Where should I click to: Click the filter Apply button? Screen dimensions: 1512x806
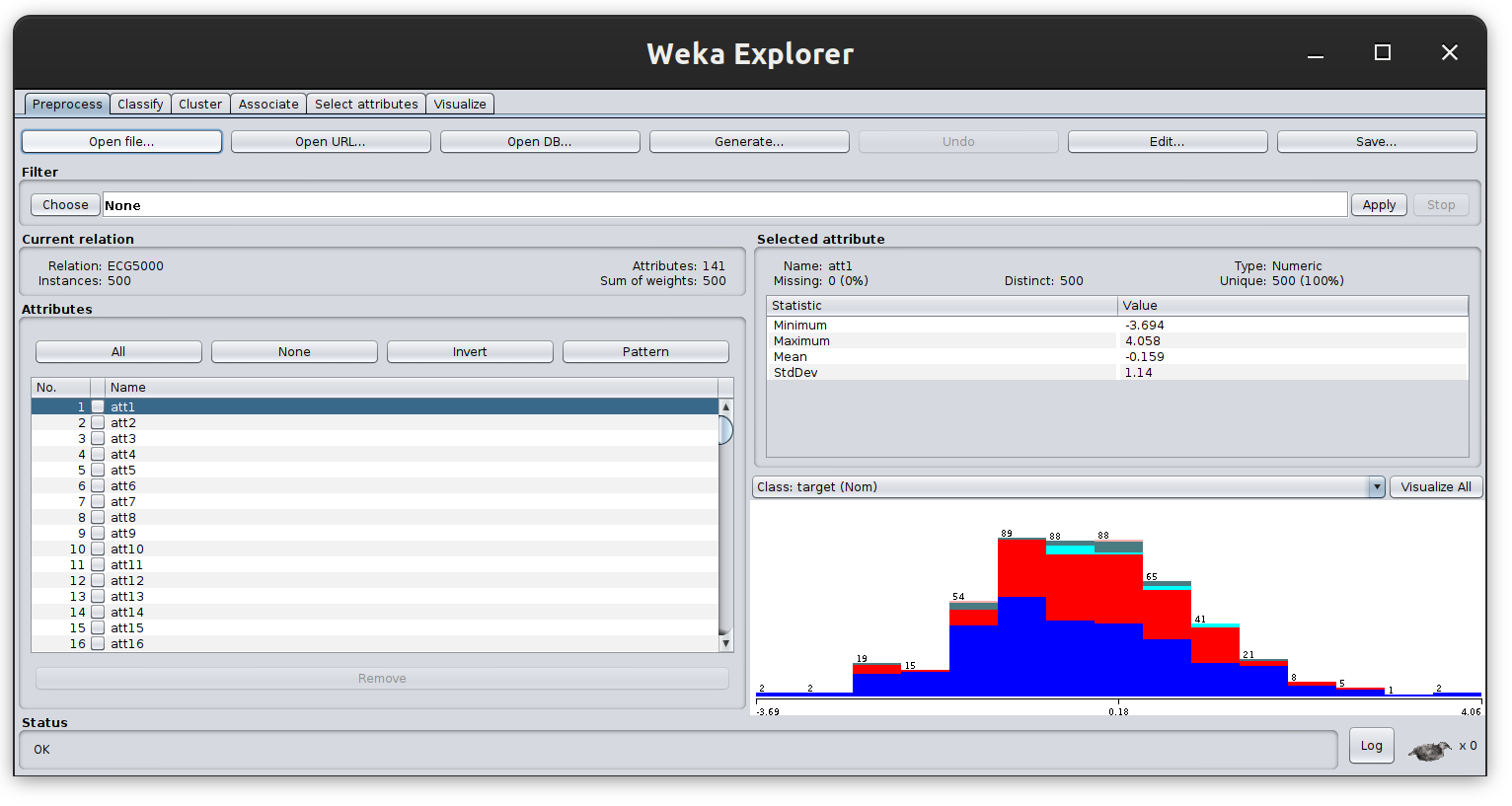coord(1379,204)
